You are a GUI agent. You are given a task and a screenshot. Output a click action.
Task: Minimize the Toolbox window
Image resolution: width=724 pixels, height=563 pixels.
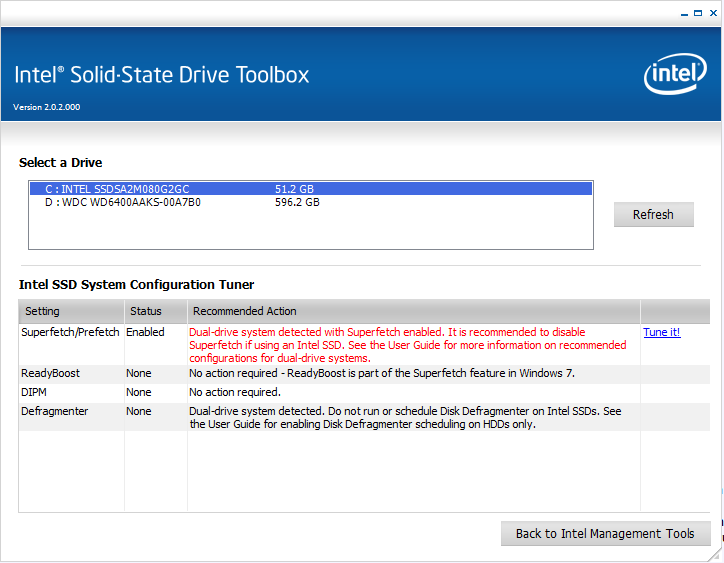[684, 13]
